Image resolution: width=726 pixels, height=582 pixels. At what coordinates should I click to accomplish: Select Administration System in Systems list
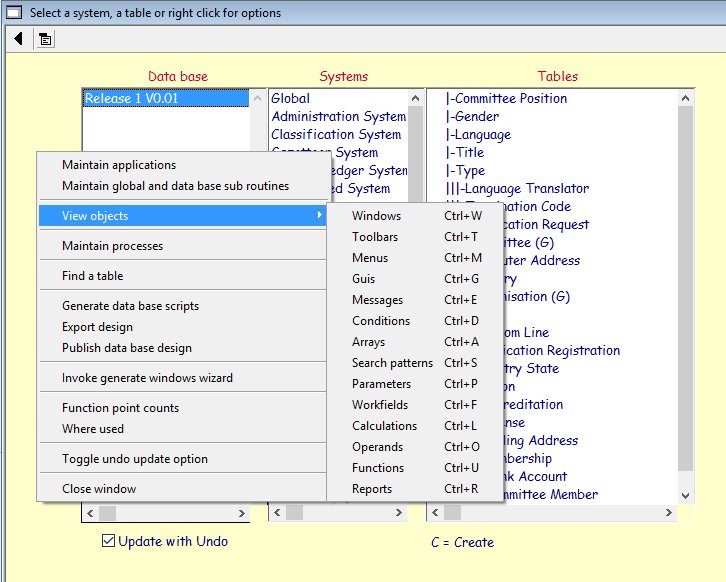[x=338, y=116]
